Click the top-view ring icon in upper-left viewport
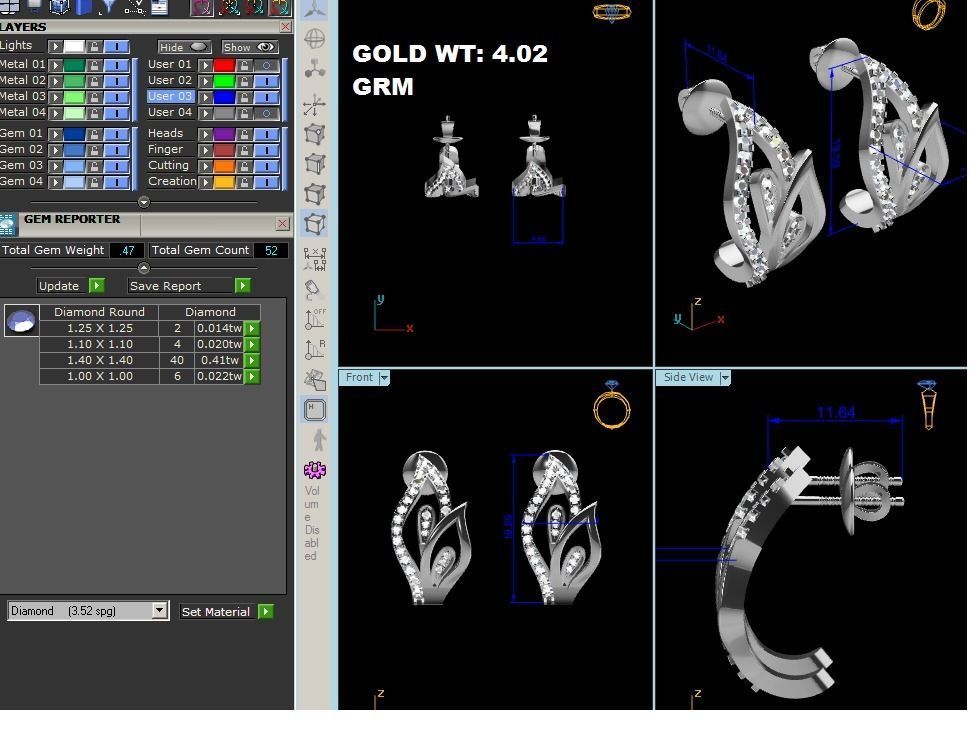Image resolution: width=969 pixels, height=746 pixels. click(612, 12)
